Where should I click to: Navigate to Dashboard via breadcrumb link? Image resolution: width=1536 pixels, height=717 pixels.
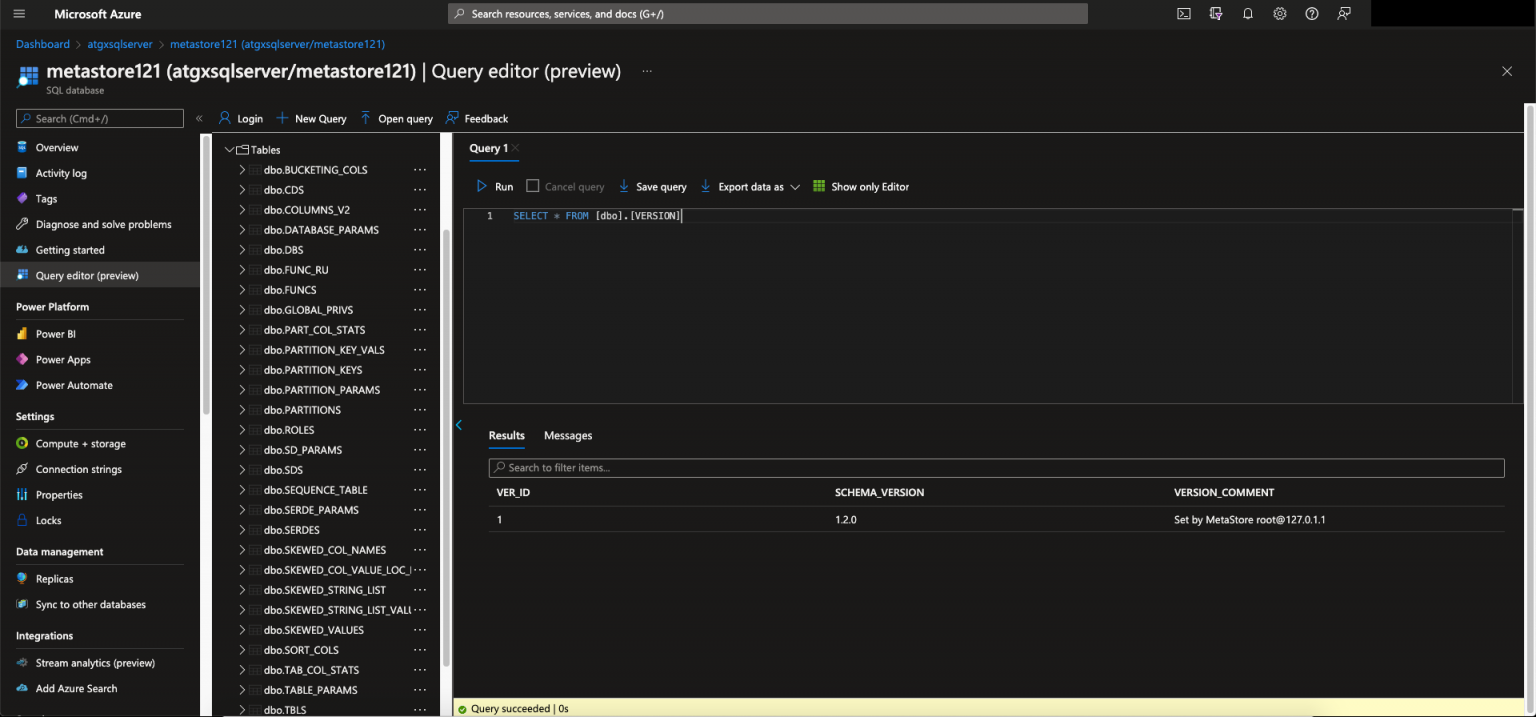click(42, 44)
